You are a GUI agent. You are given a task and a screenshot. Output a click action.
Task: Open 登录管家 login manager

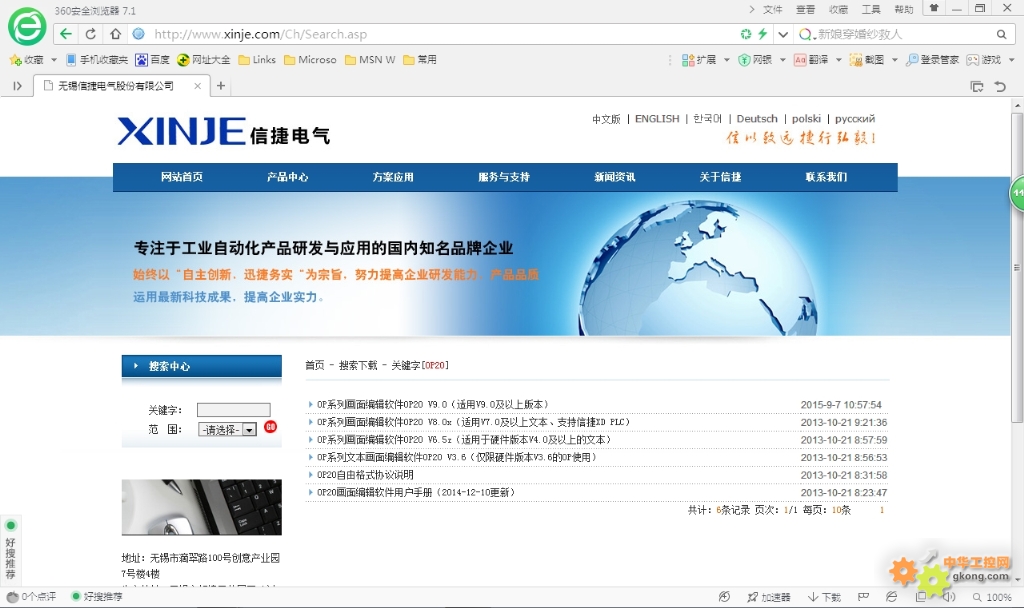(933, 59)
